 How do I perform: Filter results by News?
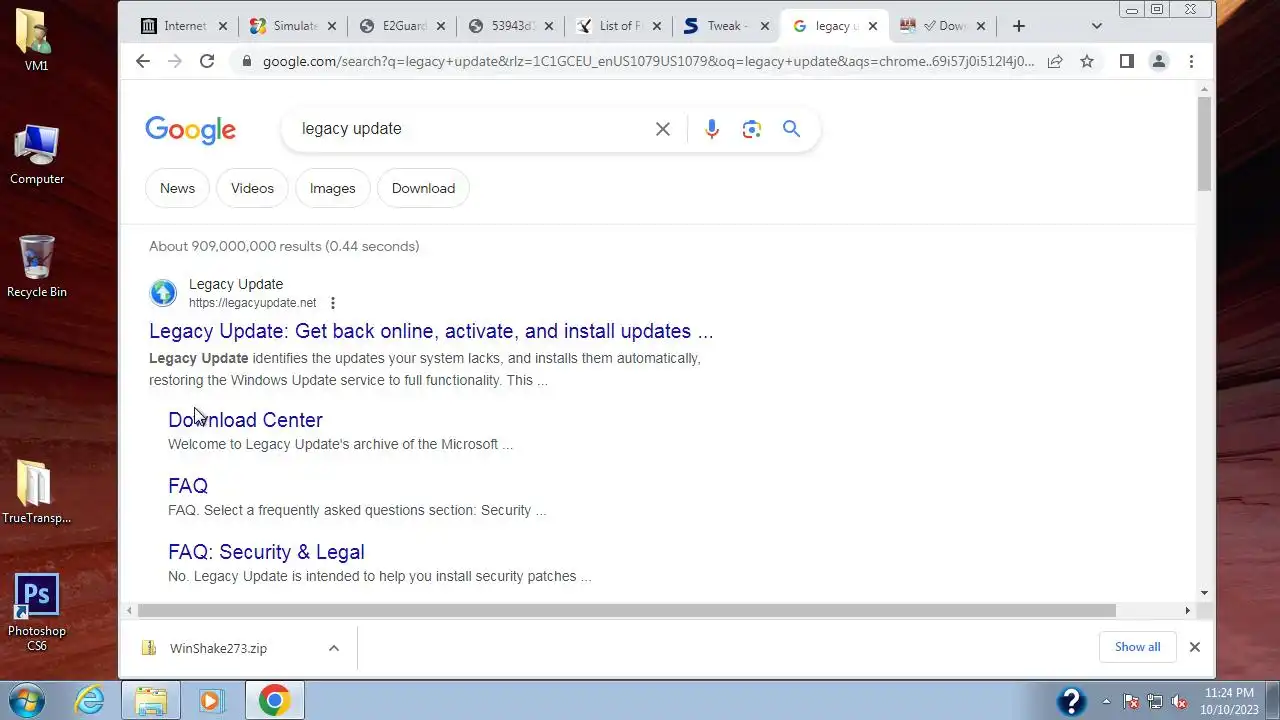[177, 188]
